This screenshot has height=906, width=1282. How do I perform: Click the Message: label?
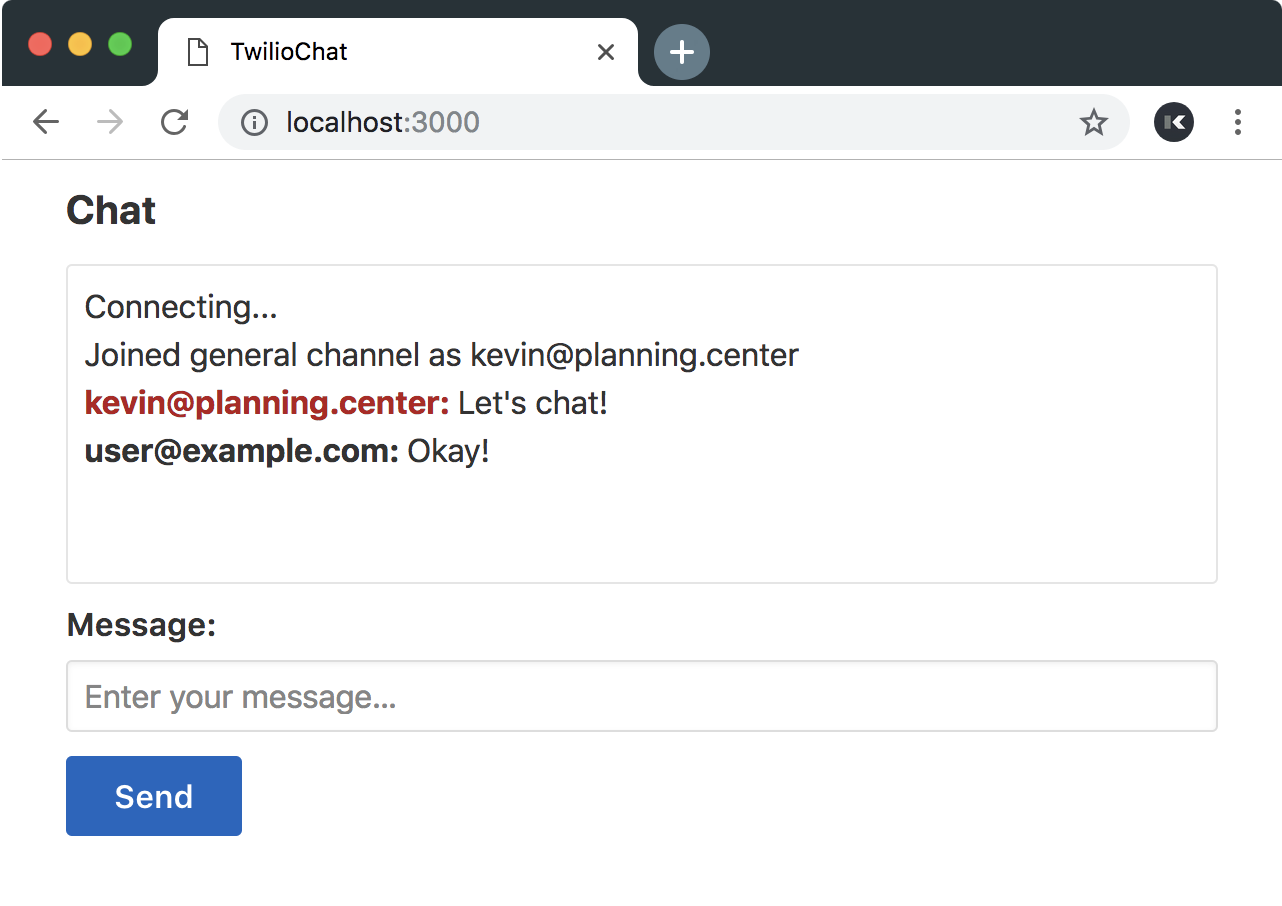141,625
